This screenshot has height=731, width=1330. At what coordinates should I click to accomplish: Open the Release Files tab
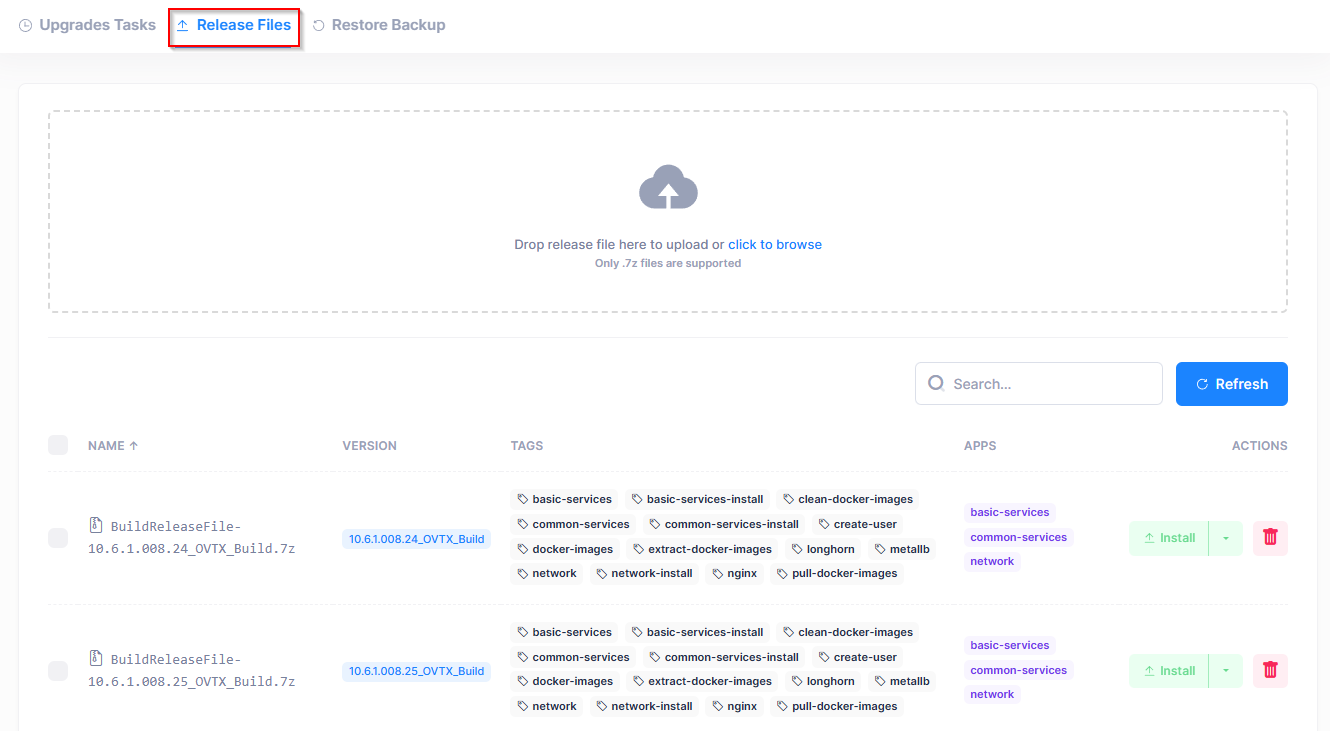click(x=234, y=25)
